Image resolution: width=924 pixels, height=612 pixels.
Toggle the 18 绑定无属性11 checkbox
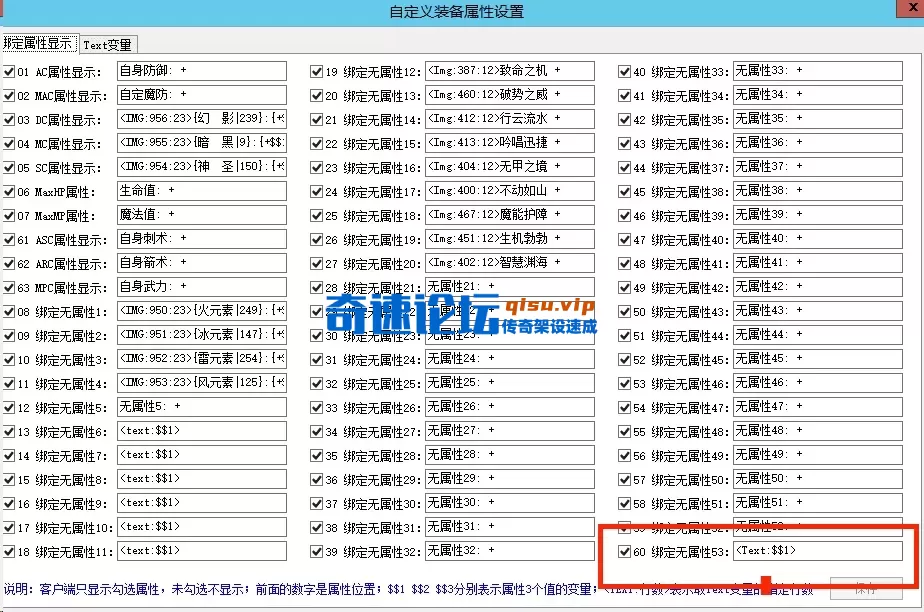(9, 552)
